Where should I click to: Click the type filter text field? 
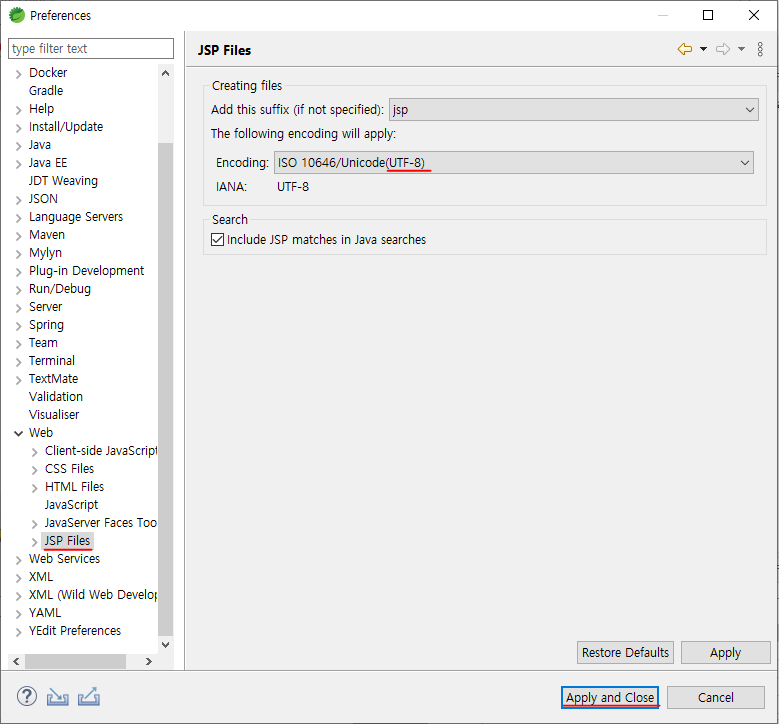pyautogui.click(x=91, y=48)
